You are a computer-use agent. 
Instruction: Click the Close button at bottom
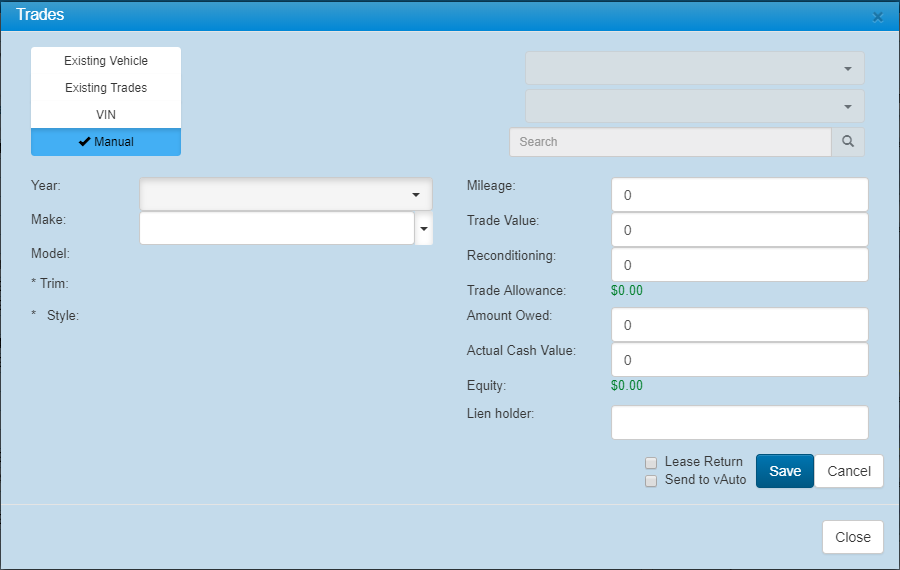coord(852,537)
